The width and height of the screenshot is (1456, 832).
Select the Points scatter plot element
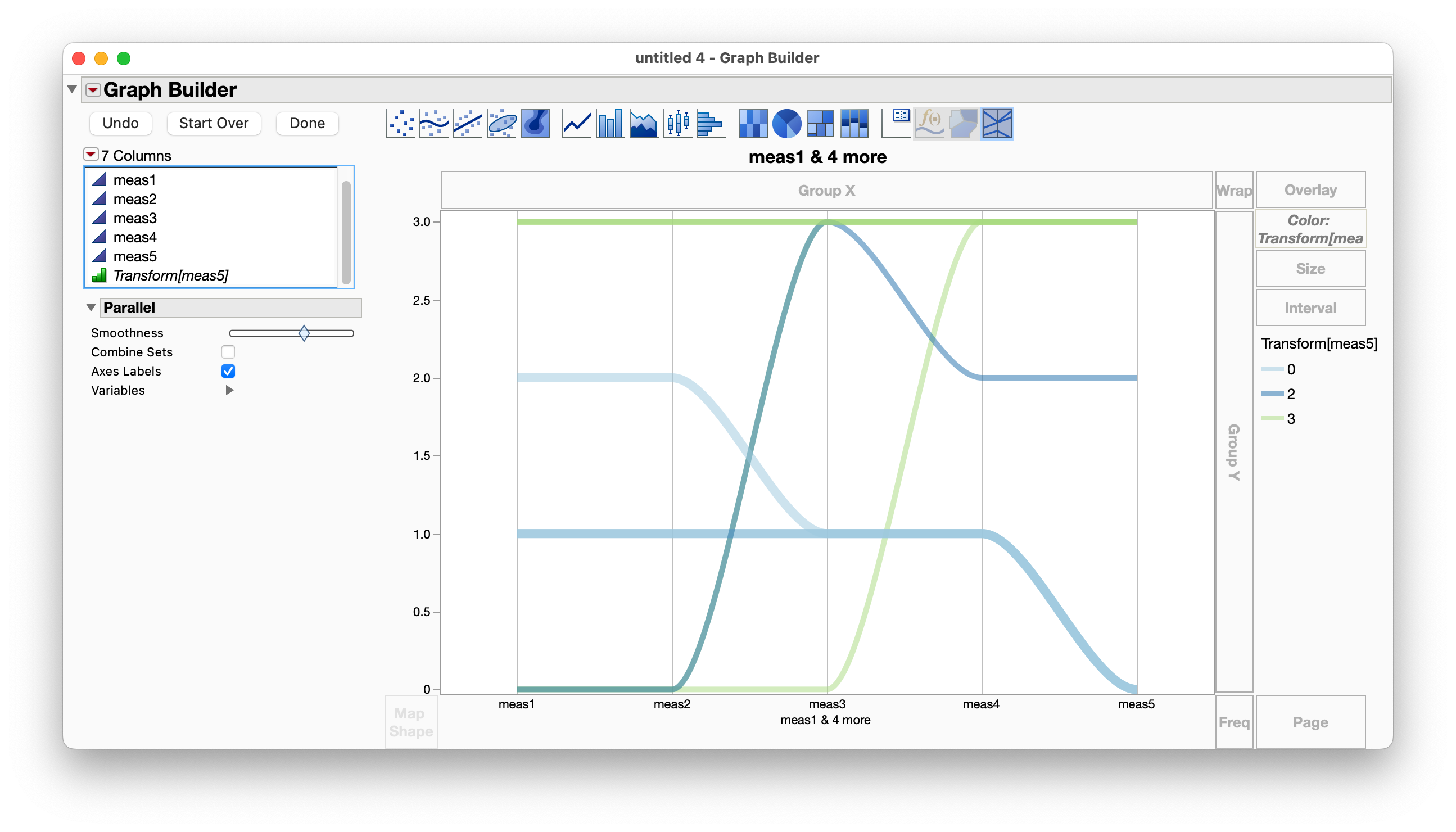(x=400, y=124)
